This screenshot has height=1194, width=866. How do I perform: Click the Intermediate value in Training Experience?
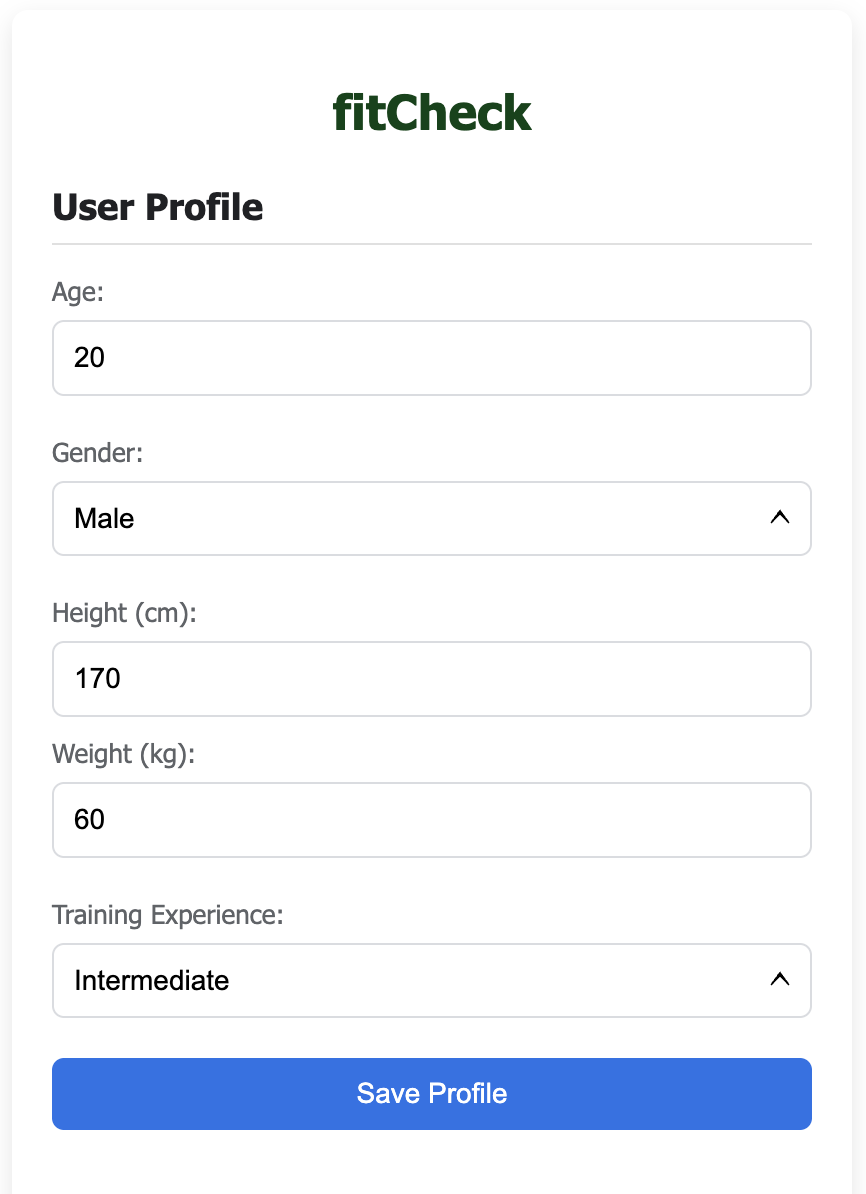(x=152, y=981)
